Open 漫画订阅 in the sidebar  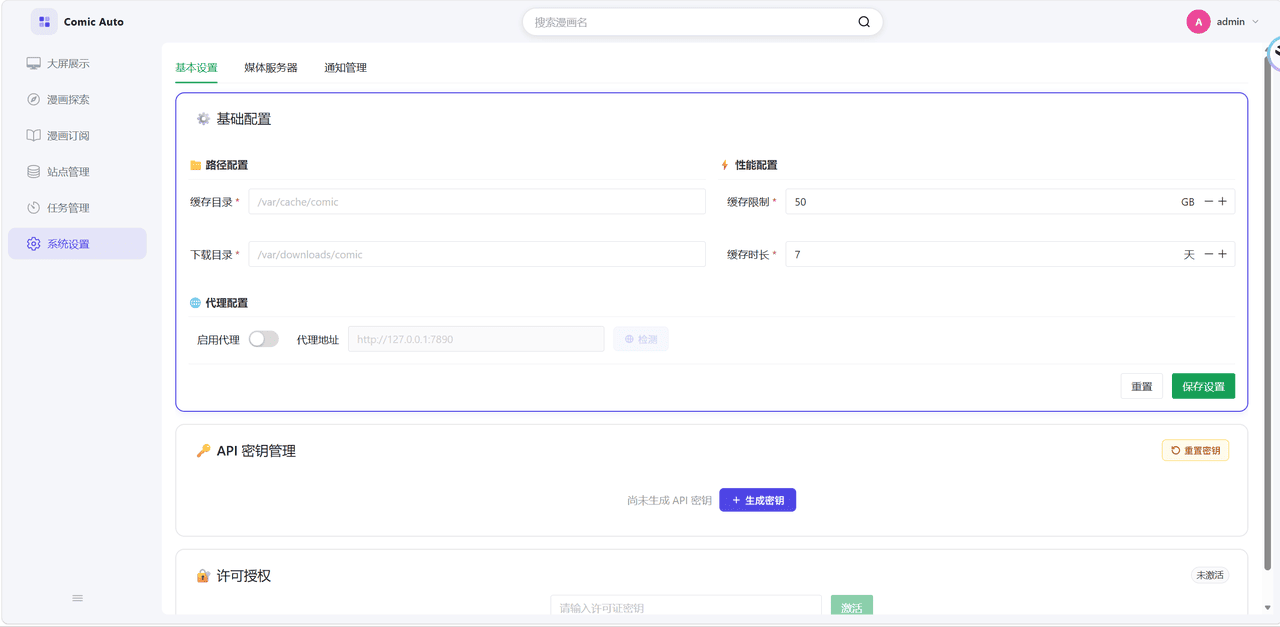point(77,136)
